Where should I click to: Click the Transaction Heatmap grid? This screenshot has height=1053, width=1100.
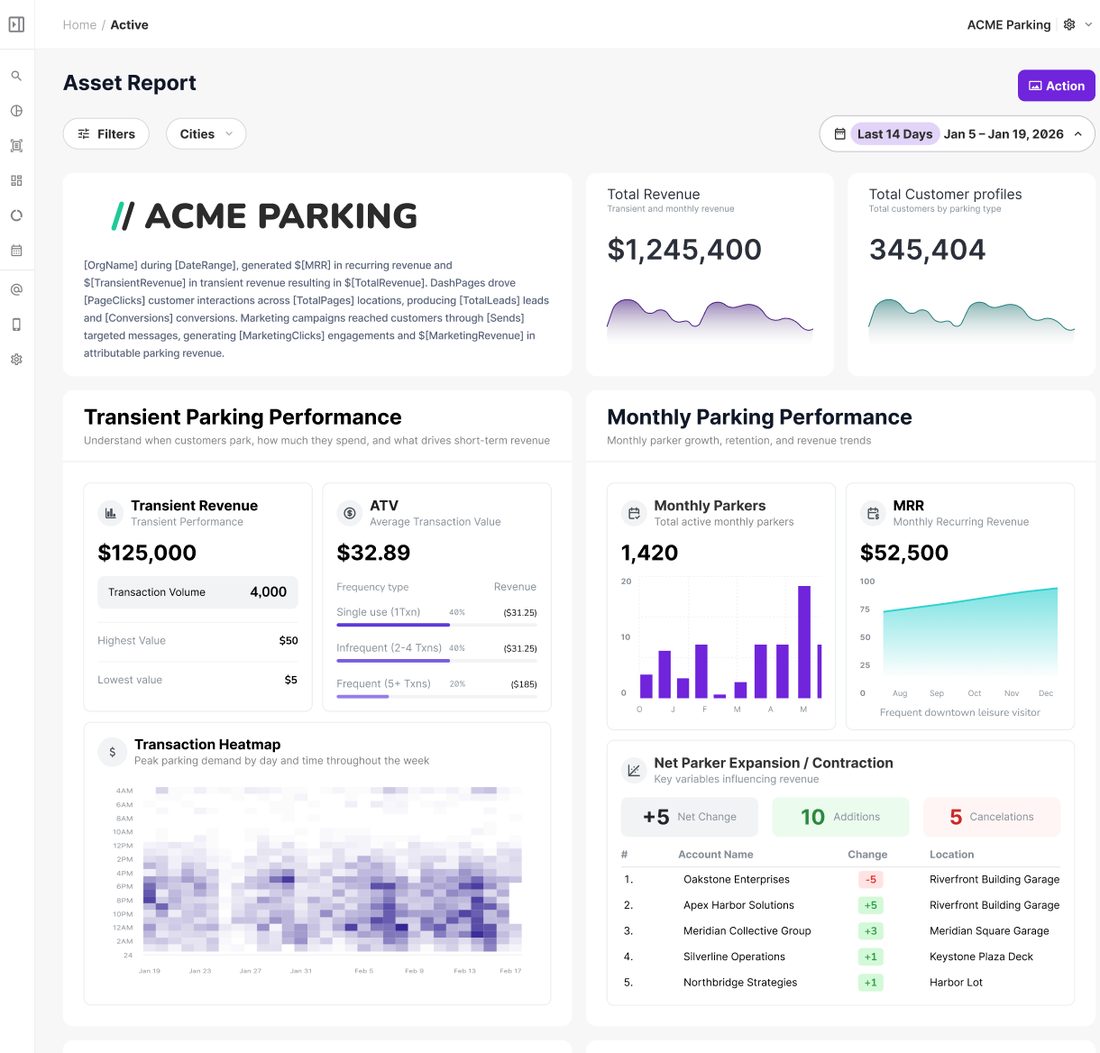pos(332,870)
